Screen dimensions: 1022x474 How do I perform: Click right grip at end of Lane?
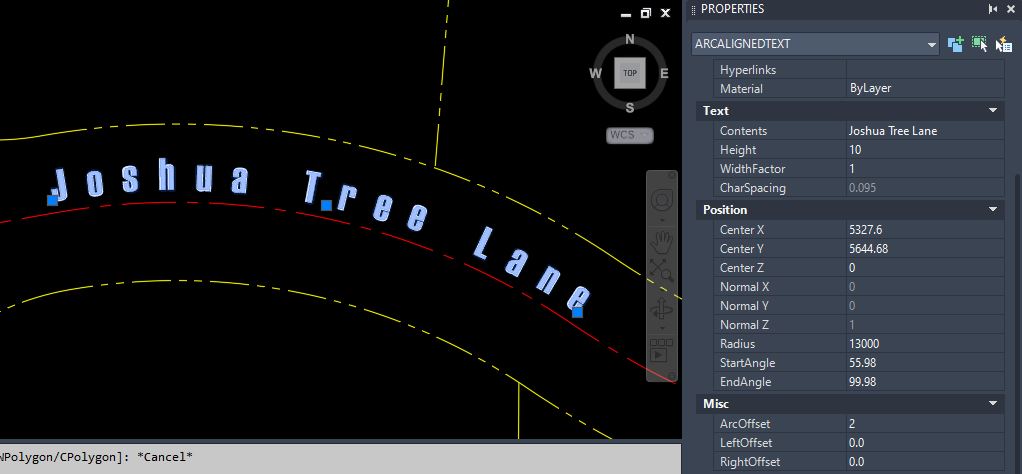(x=577, y=312)
